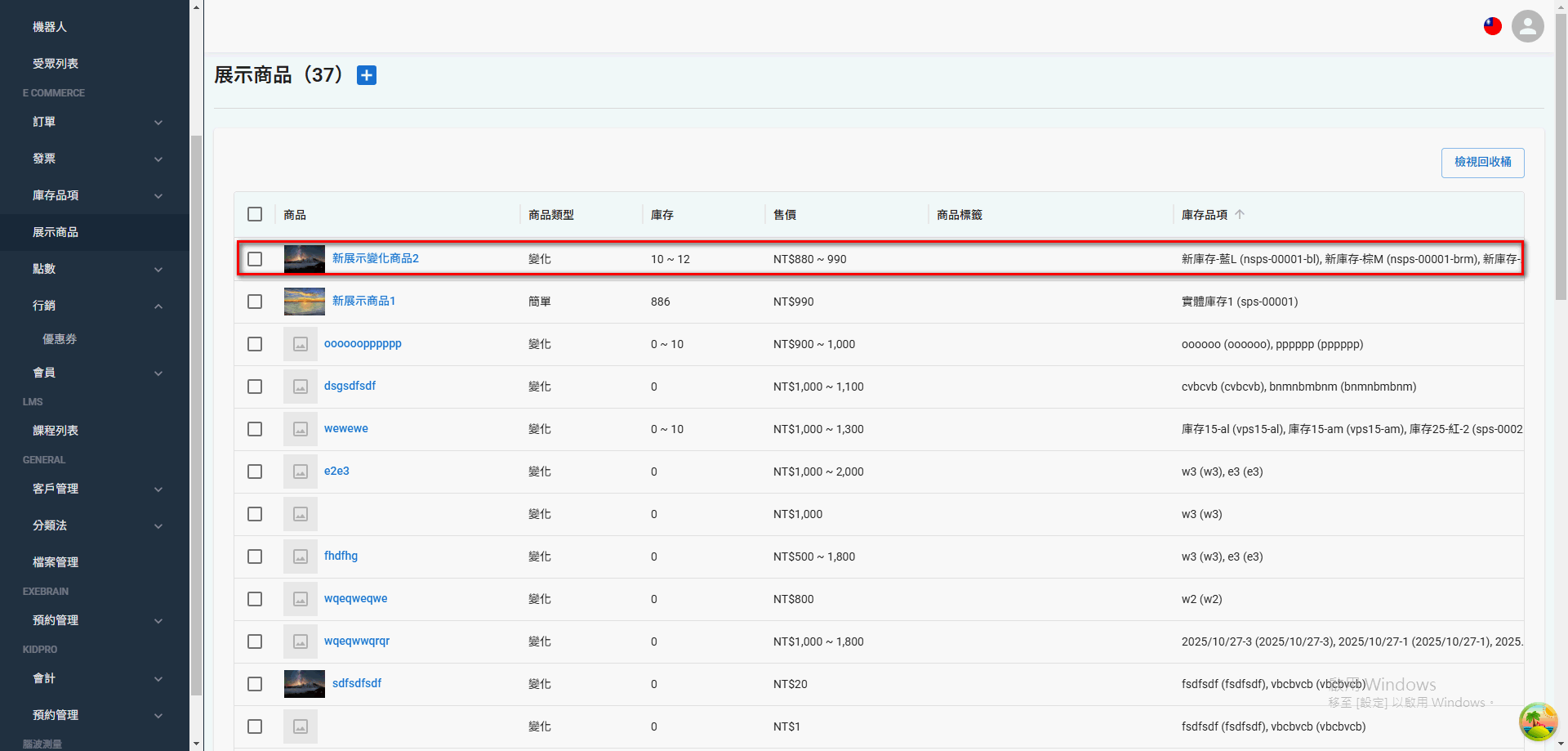Click the 實體庫存1 (sps-00001) cell text

1240,302
